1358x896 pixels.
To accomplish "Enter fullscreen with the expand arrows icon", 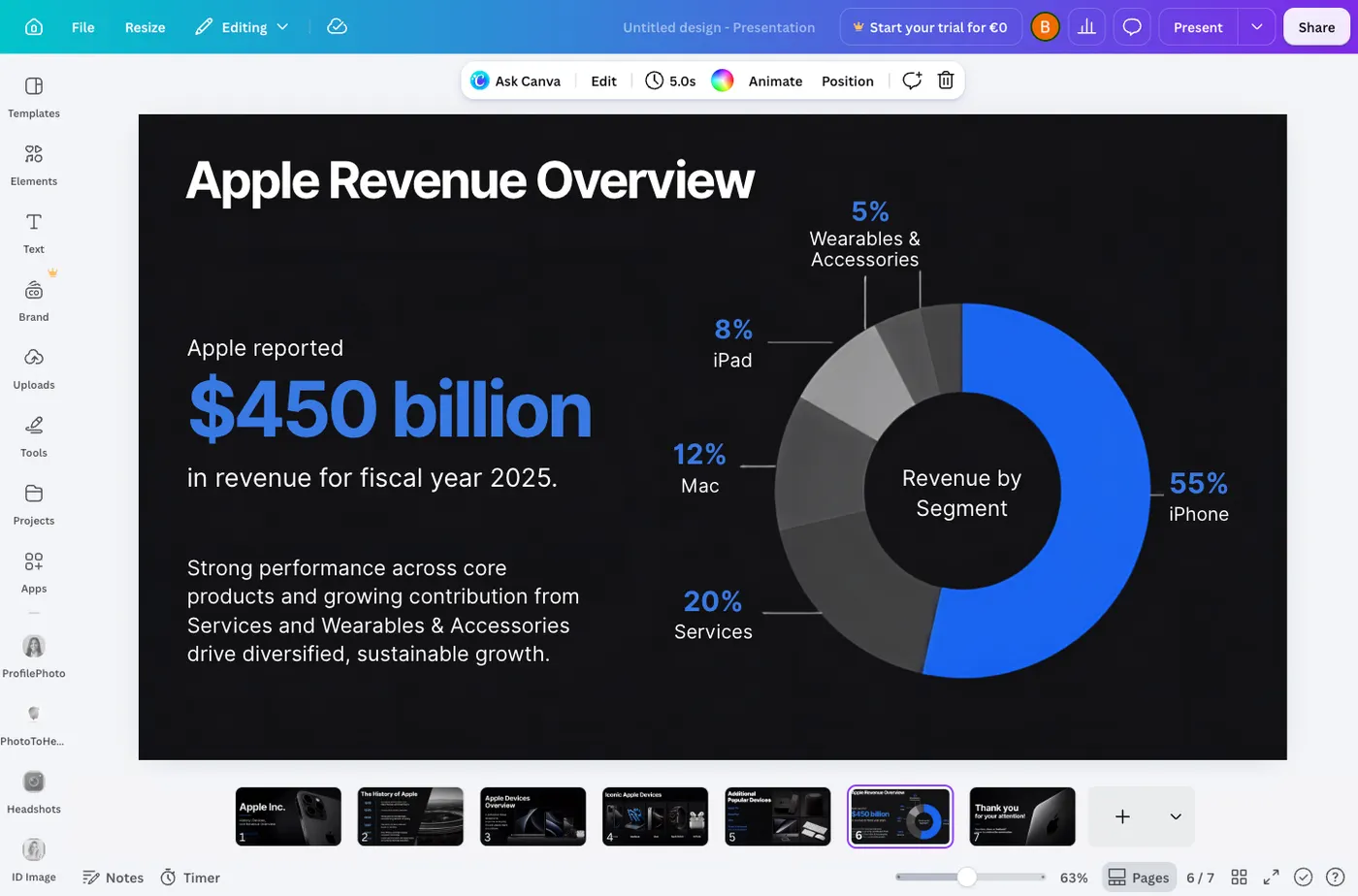I will pyautogui.click(x=1271, y=878).
